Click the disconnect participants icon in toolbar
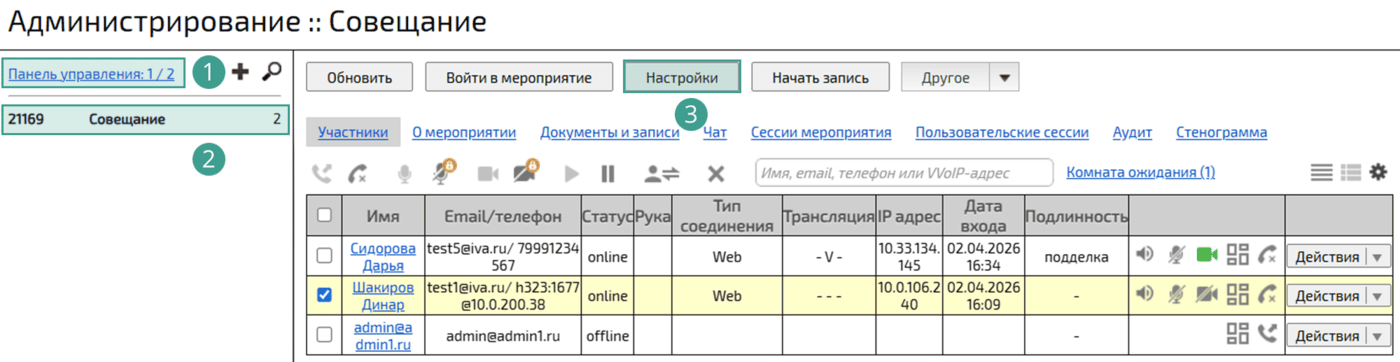 pyautogui.click(x=358, y=174)
